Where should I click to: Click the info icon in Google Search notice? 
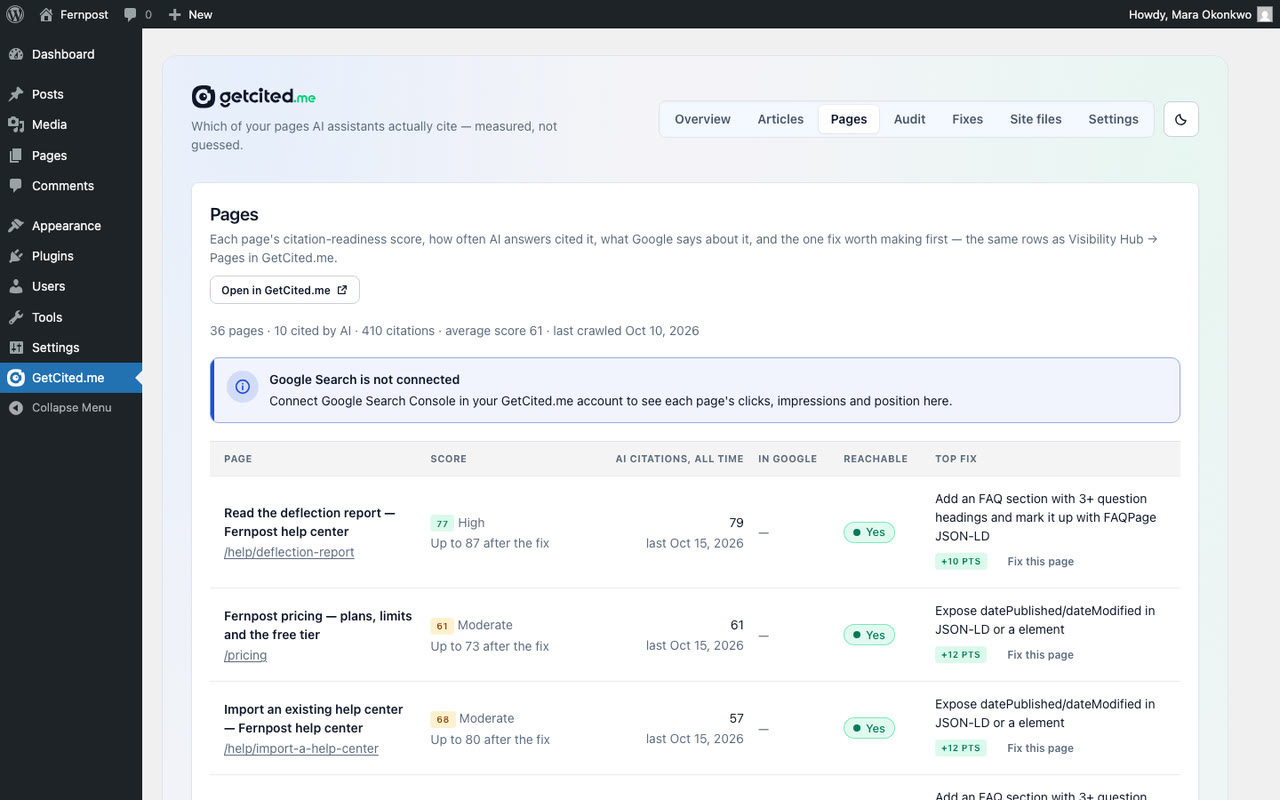[x=242, y=387]
